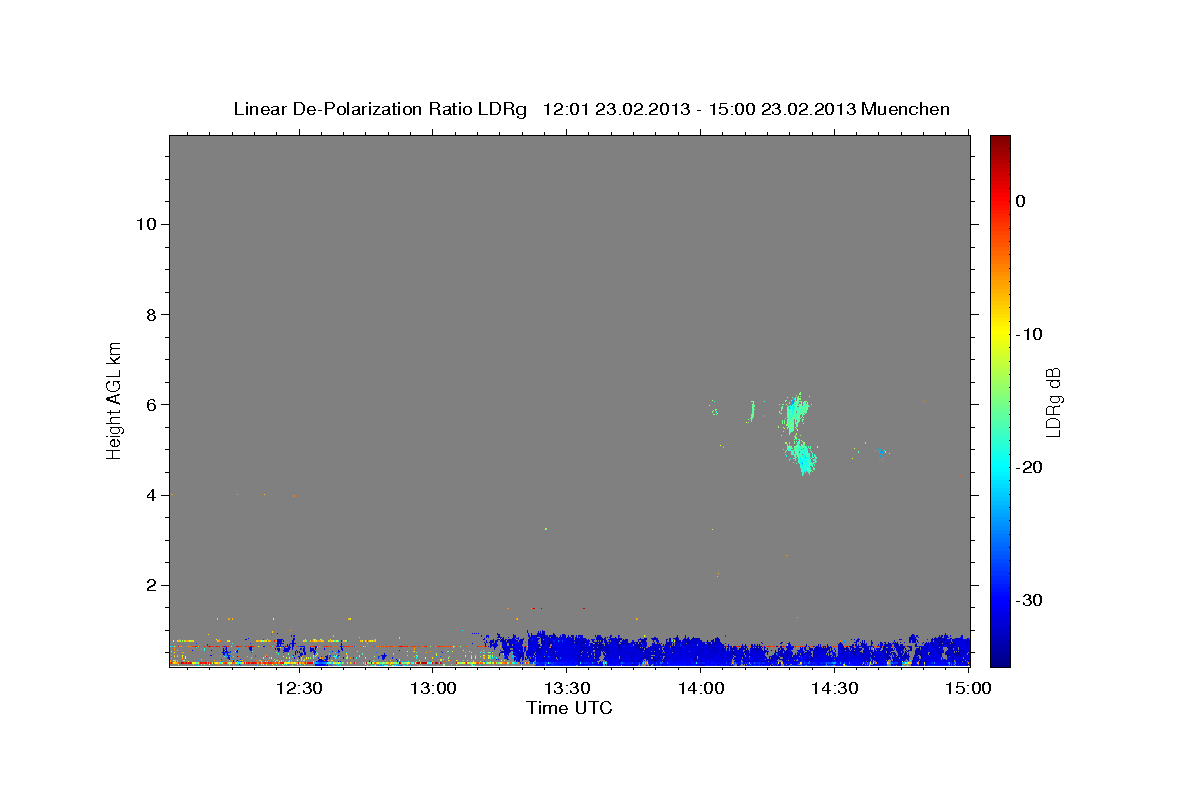Click the 14:30 time tick label
The image size is (1200, 800).
point(834,688)
